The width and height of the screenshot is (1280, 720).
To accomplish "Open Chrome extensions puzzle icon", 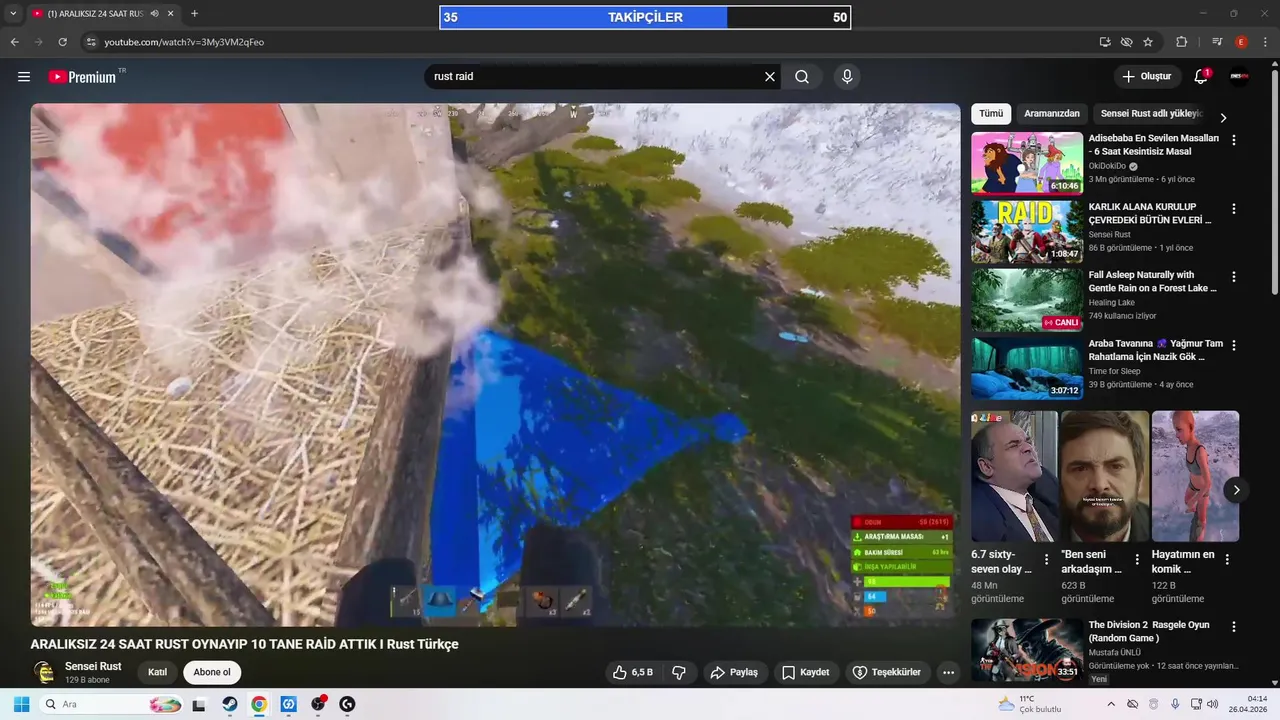I will pyautogui.click(x=1182, y=42).
